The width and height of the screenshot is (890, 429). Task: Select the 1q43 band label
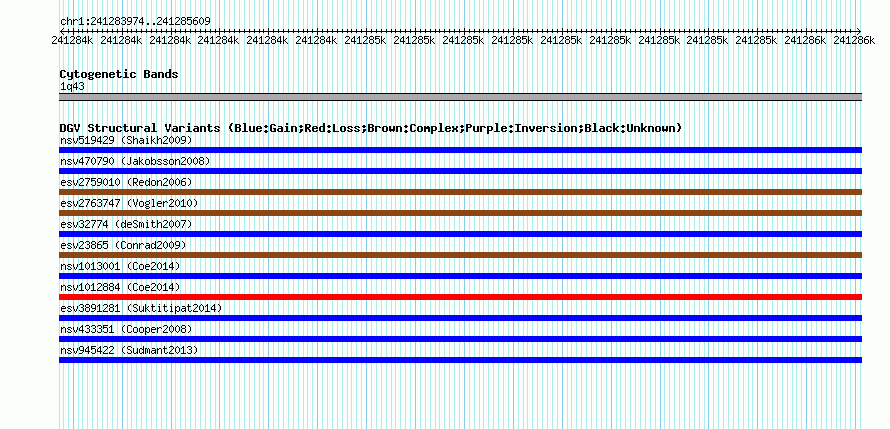pos(72,86)
